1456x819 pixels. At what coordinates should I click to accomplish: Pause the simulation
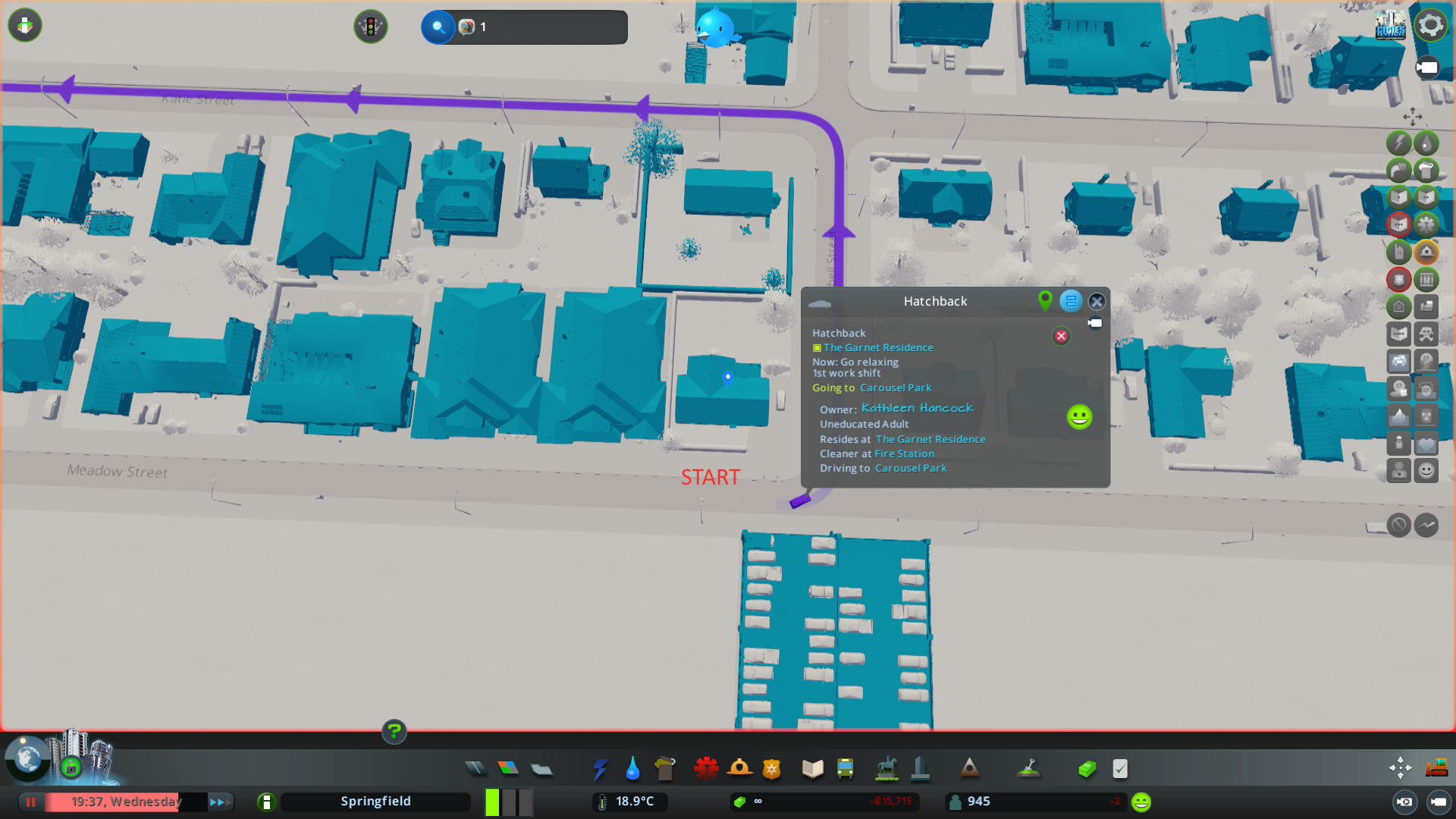[30, 802]
